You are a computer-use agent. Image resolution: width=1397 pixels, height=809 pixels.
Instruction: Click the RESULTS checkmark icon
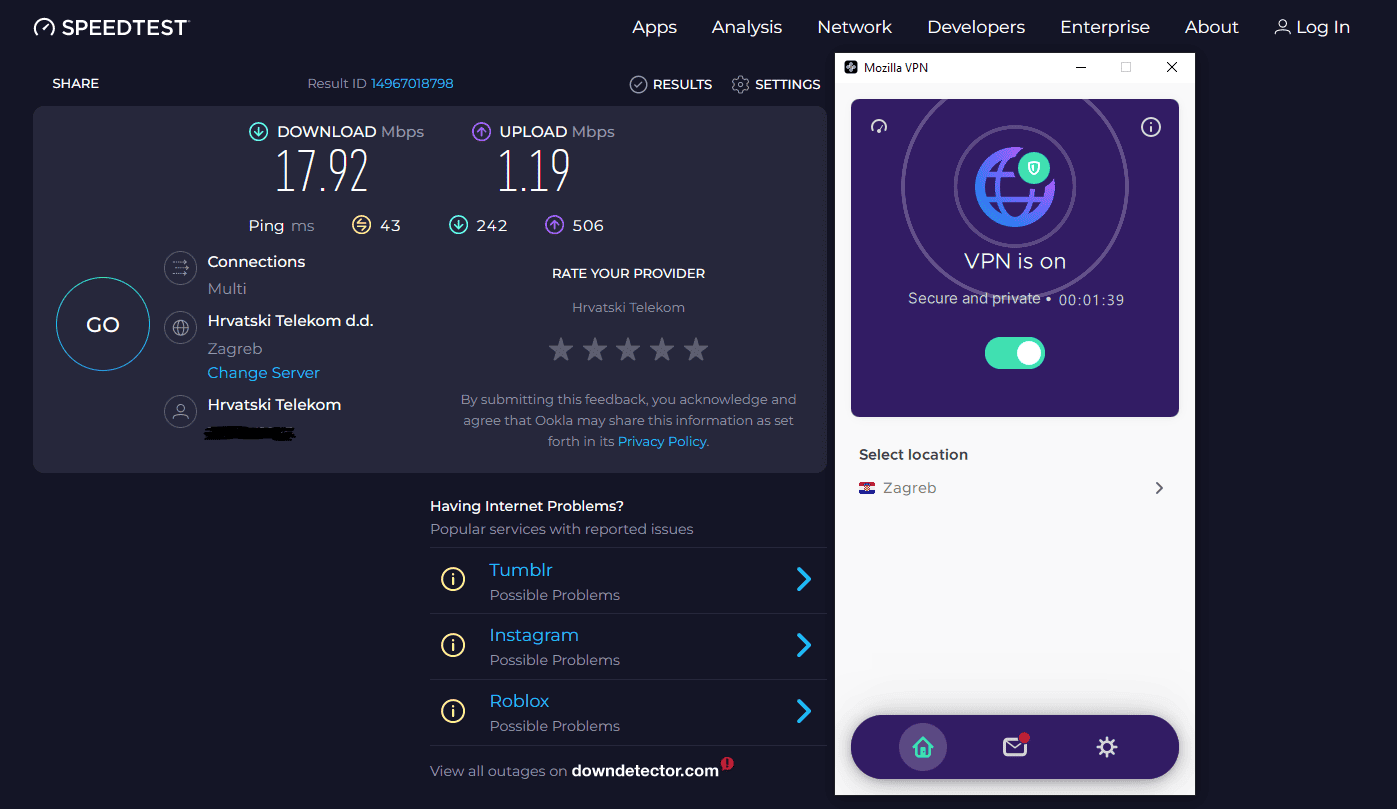[x=638, y=85]
